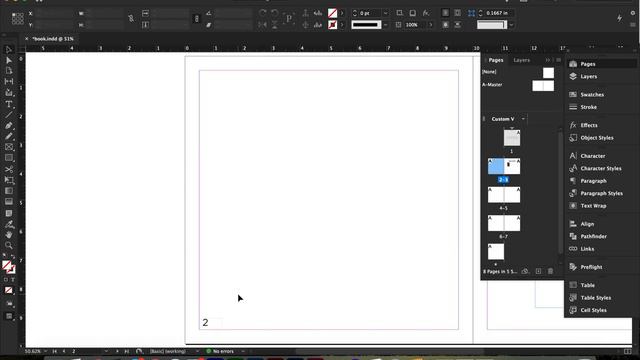Select the Content Collector tool
The width and height of the screenshot is (640, 360).
[9, 93]
